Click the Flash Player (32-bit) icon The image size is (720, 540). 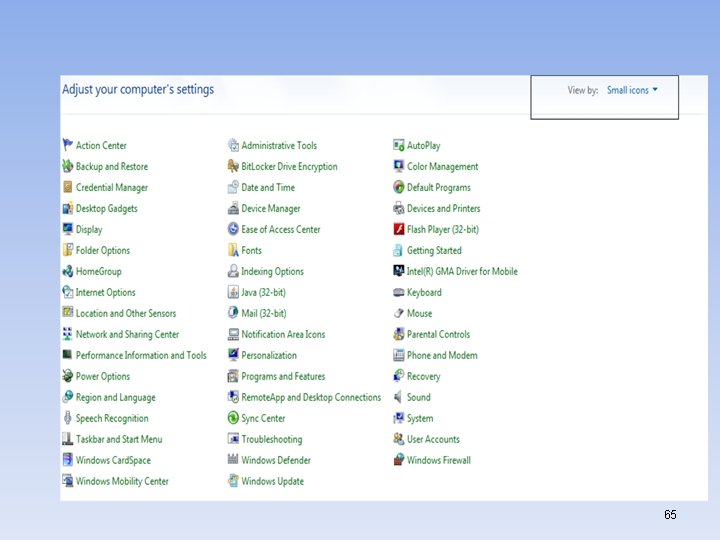coord(399,229)
